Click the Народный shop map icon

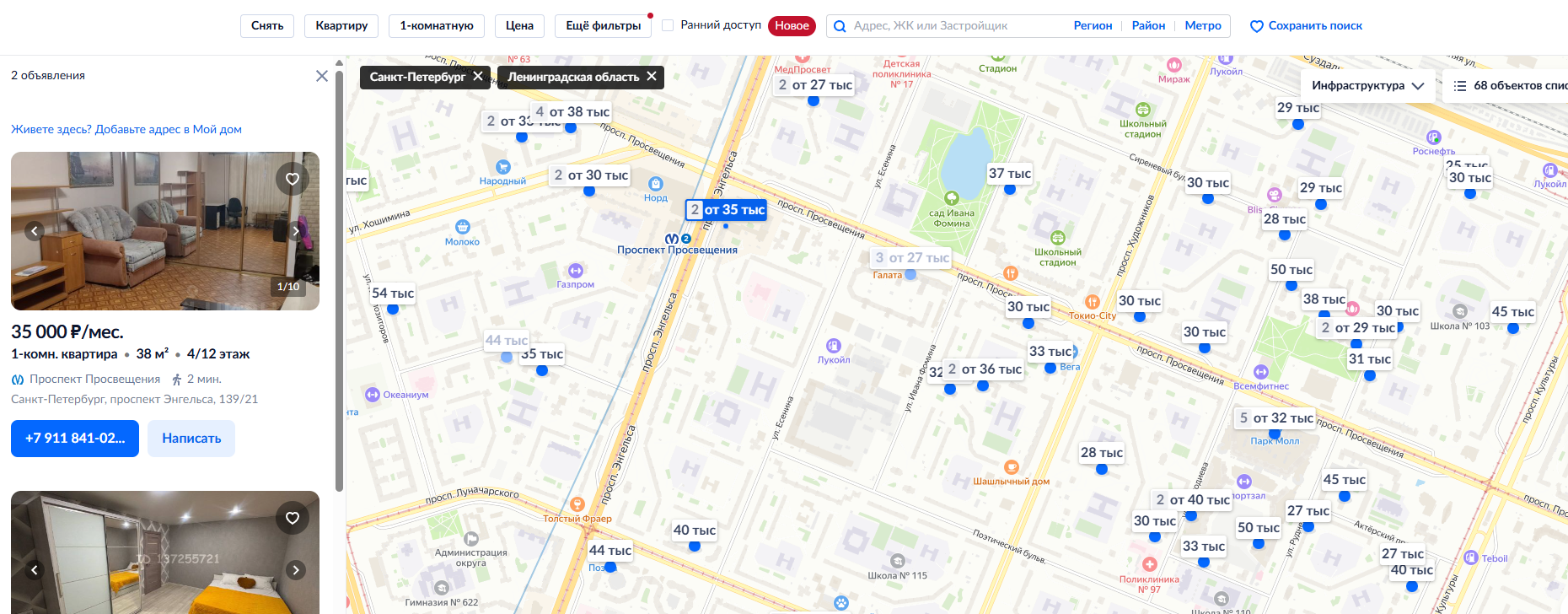pos(503,167)
